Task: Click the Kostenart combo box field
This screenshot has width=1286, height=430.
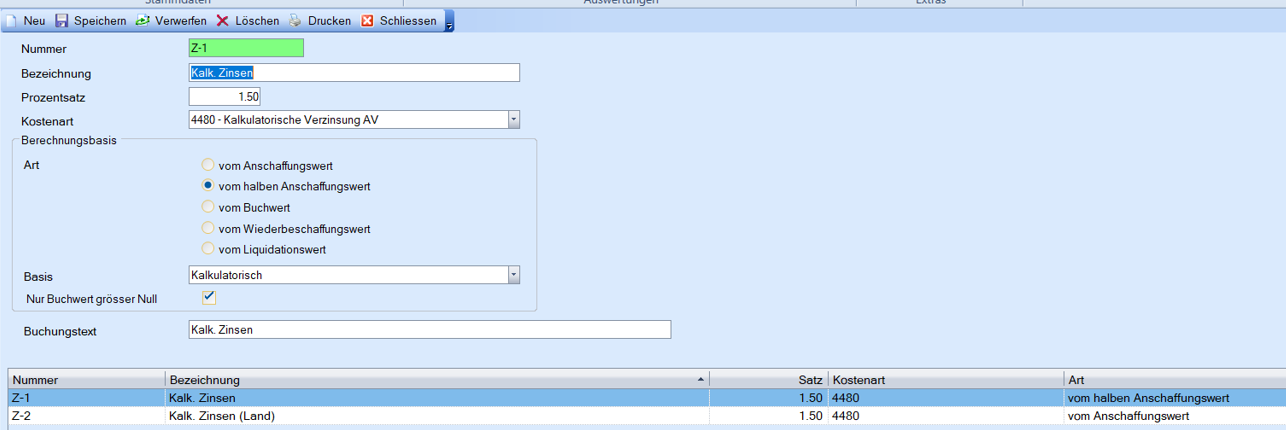Action: (x=354, y=120)
